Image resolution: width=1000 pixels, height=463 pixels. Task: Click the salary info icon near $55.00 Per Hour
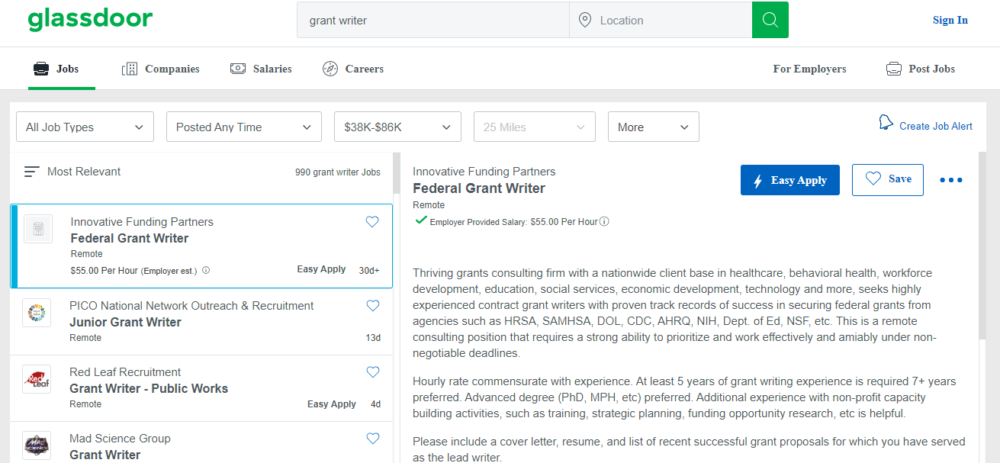pyautogui.click(x=605, y=222)
